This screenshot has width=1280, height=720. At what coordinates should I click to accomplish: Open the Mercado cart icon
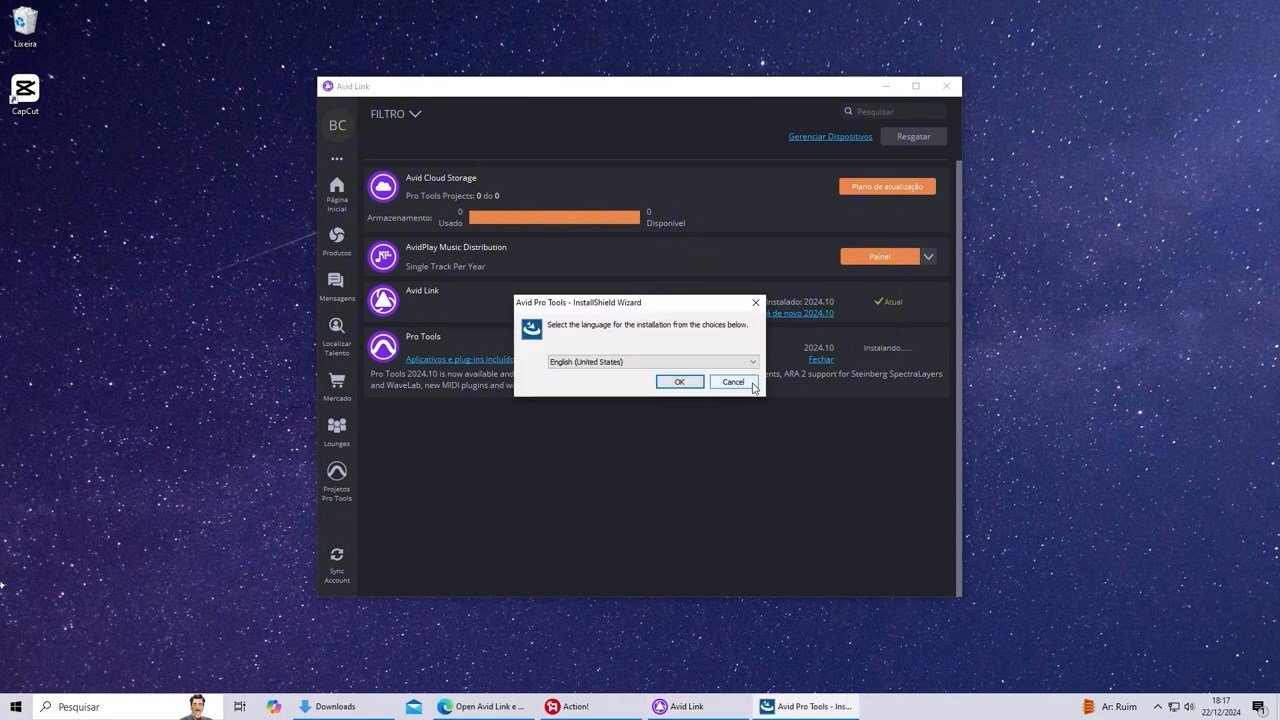coord(337,381)
